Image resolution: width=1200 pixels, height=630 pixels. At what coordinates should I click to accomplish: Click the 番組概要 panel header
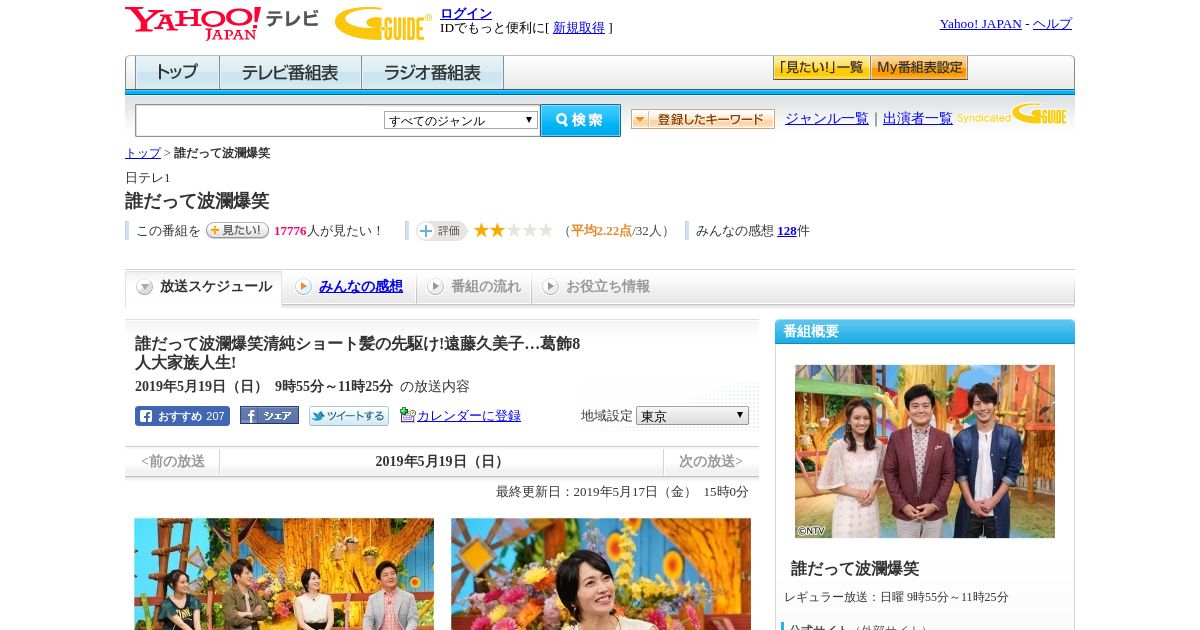click(925, 332)
